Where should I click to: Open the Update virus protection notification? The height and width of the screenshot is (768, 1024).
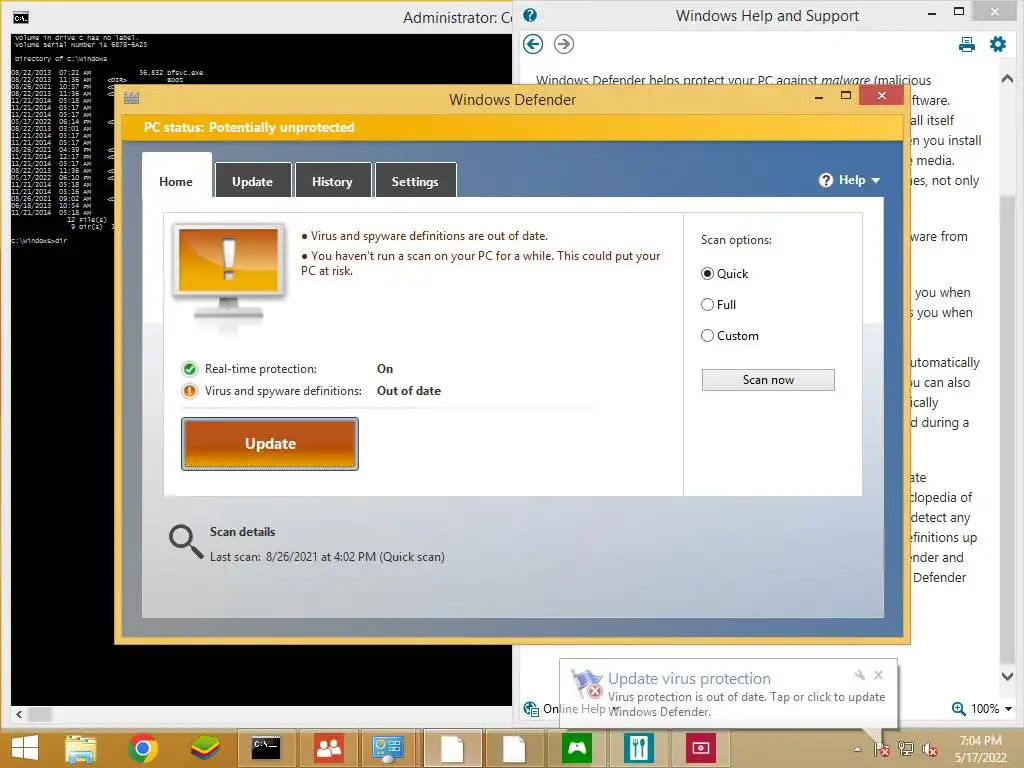pos(728,695)
